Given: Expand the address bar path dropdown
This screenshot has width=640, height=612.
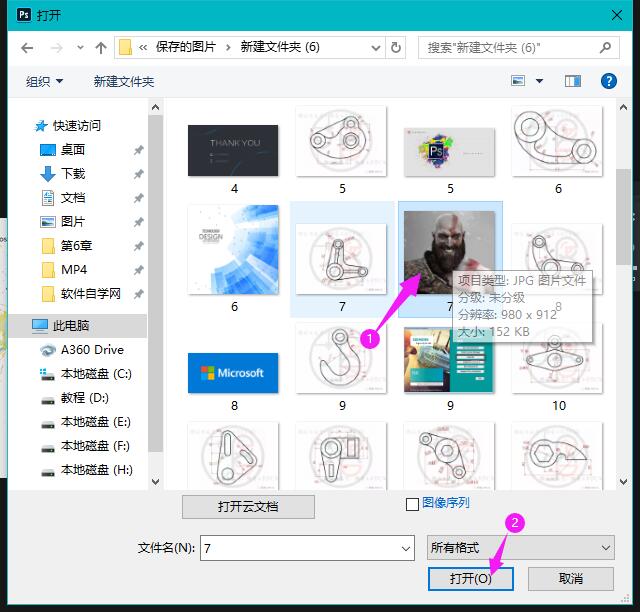Looking at the screenshot, I should pyautogui.click(x=376, y=48).
